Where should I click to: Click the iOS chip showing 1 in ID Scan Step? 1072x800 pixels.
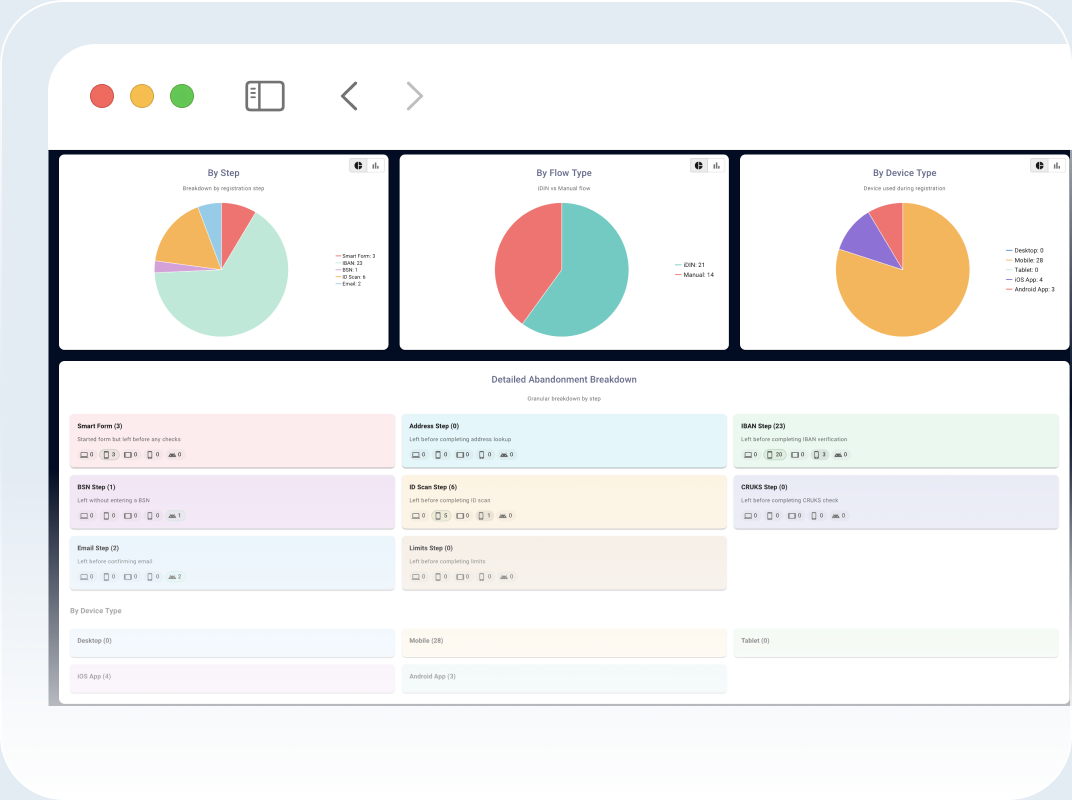point(484,516)
